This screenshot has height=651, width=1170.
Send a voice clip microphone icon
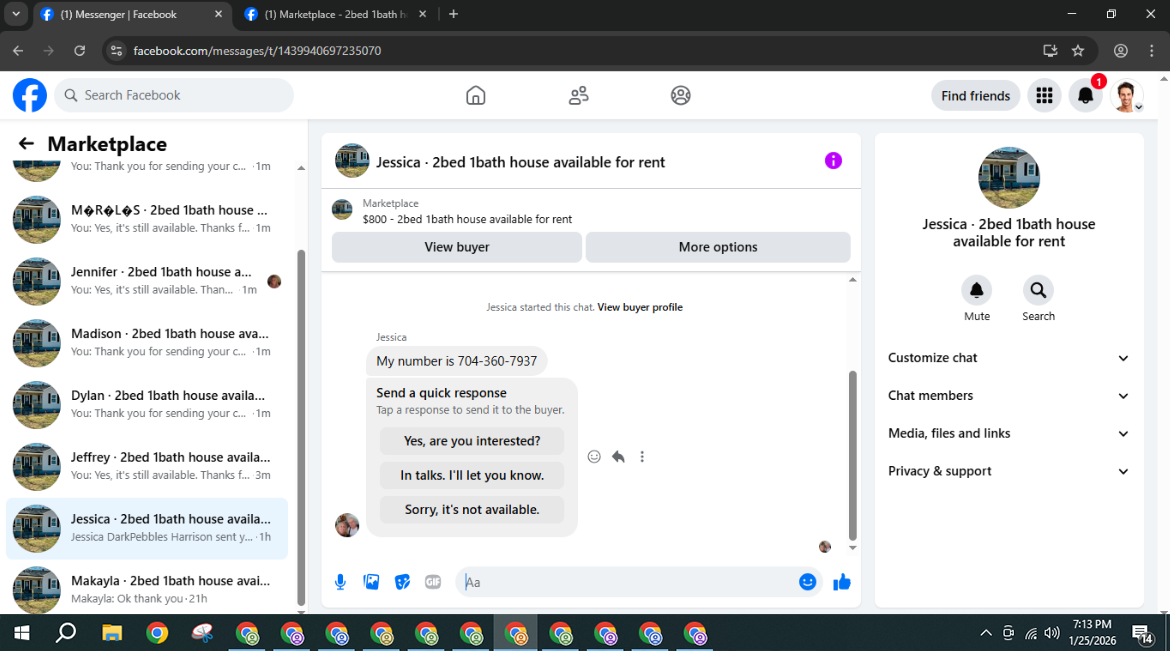tap(340, 582)
